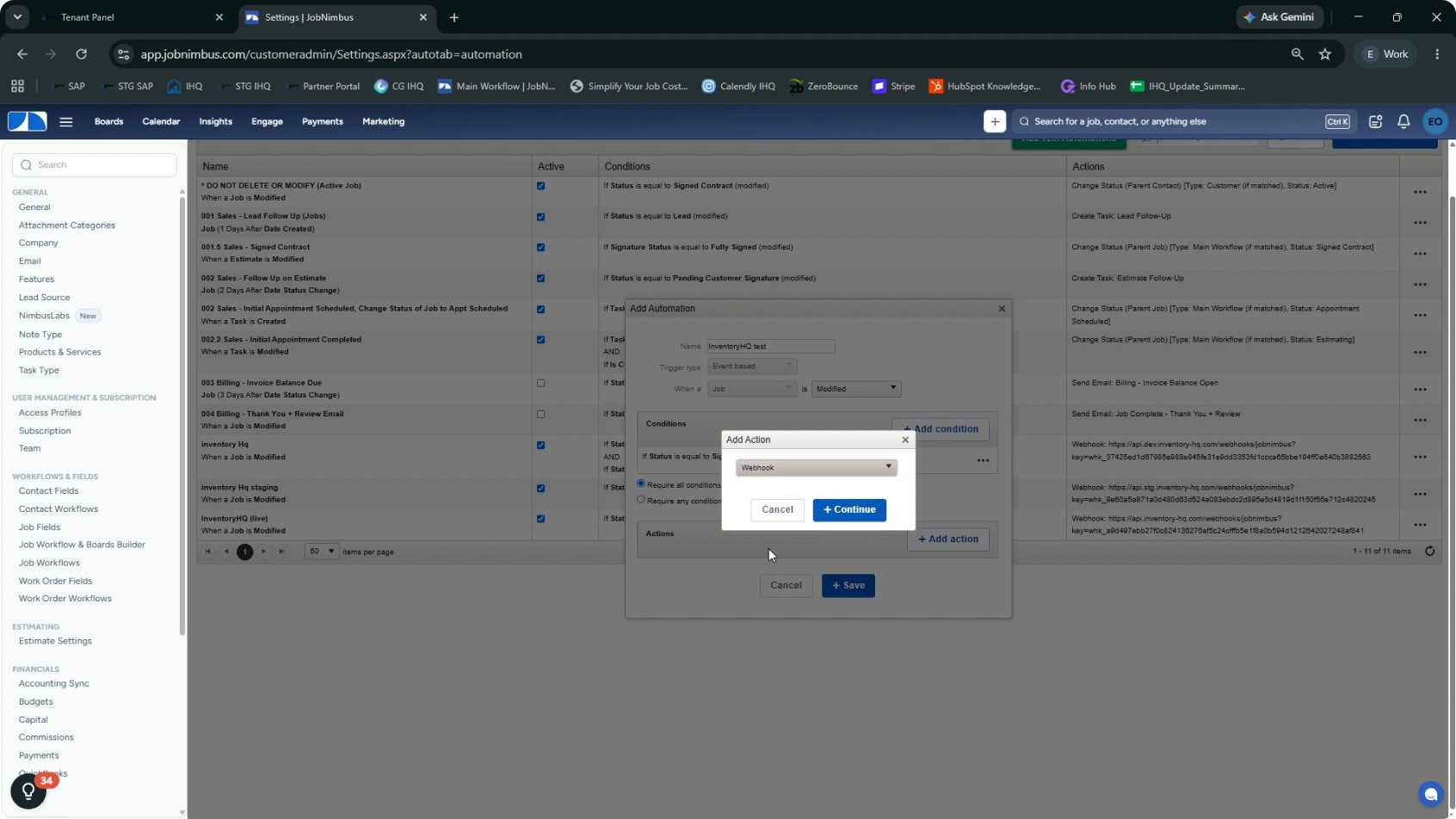Open the notifications bell icon
This screenshot has height=819, width=1456.
tap(1404, 121)
